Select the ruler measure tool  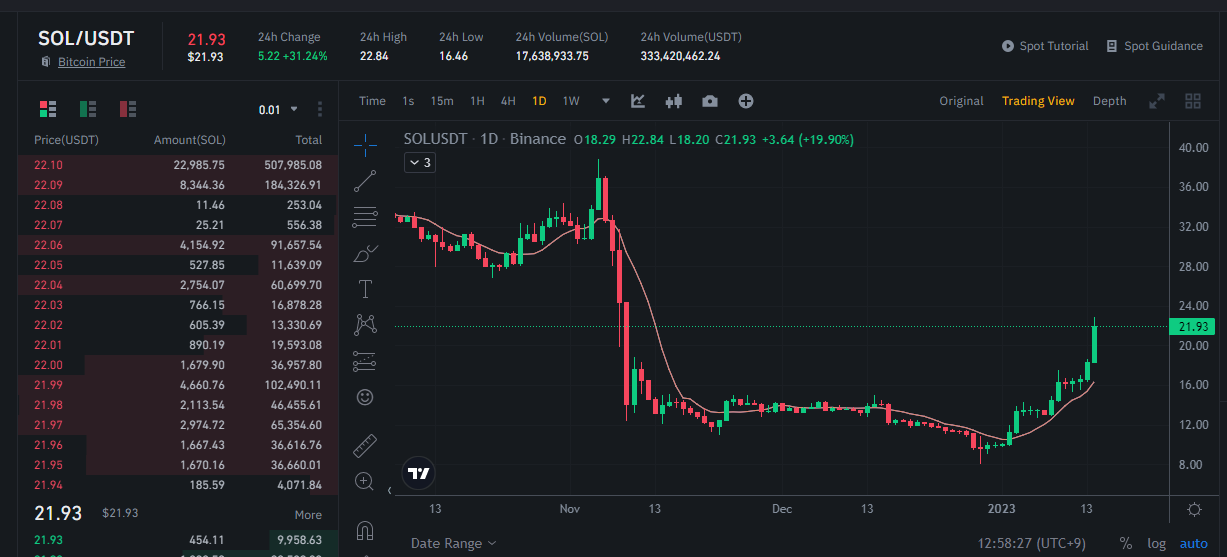click(365, 445)
